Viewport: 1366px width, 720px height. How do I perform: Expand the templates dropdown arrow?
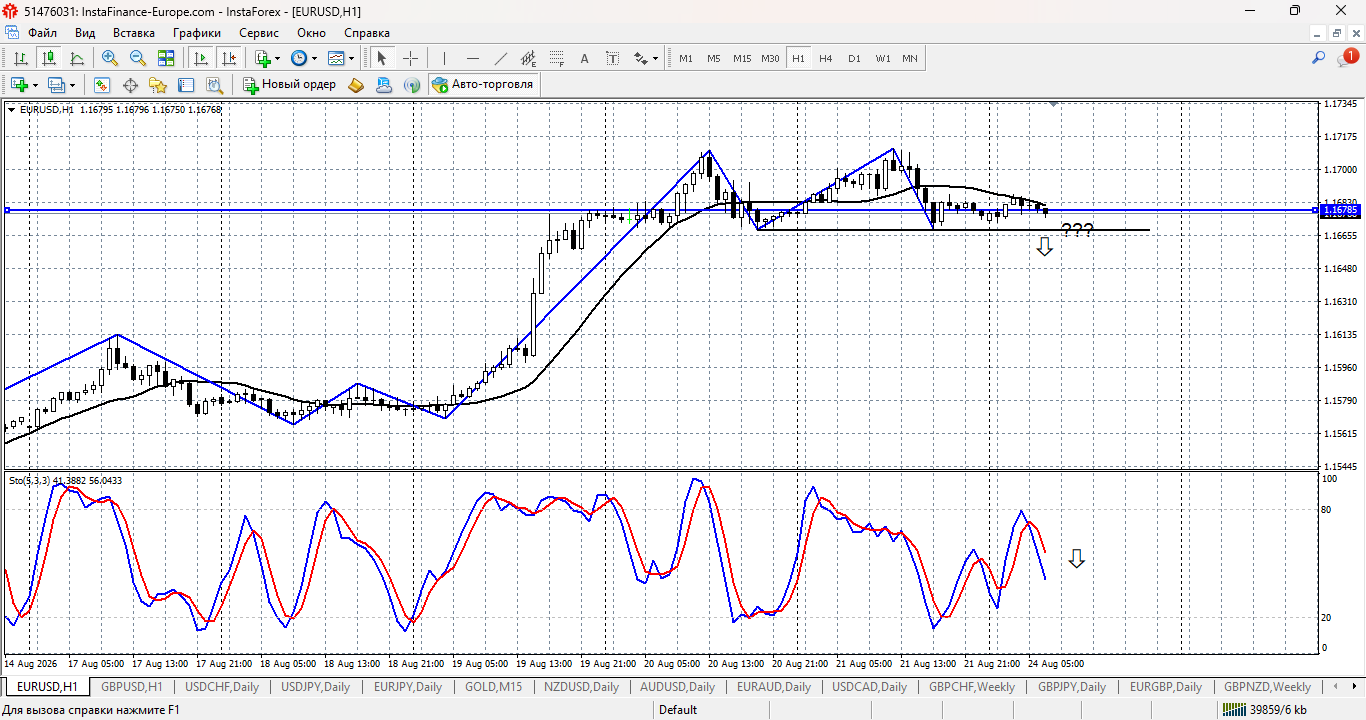351,59
